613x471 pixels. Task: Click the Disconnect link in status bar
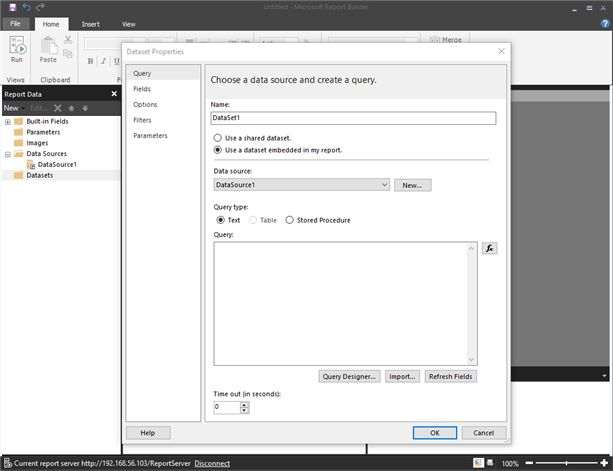point(211,463)
